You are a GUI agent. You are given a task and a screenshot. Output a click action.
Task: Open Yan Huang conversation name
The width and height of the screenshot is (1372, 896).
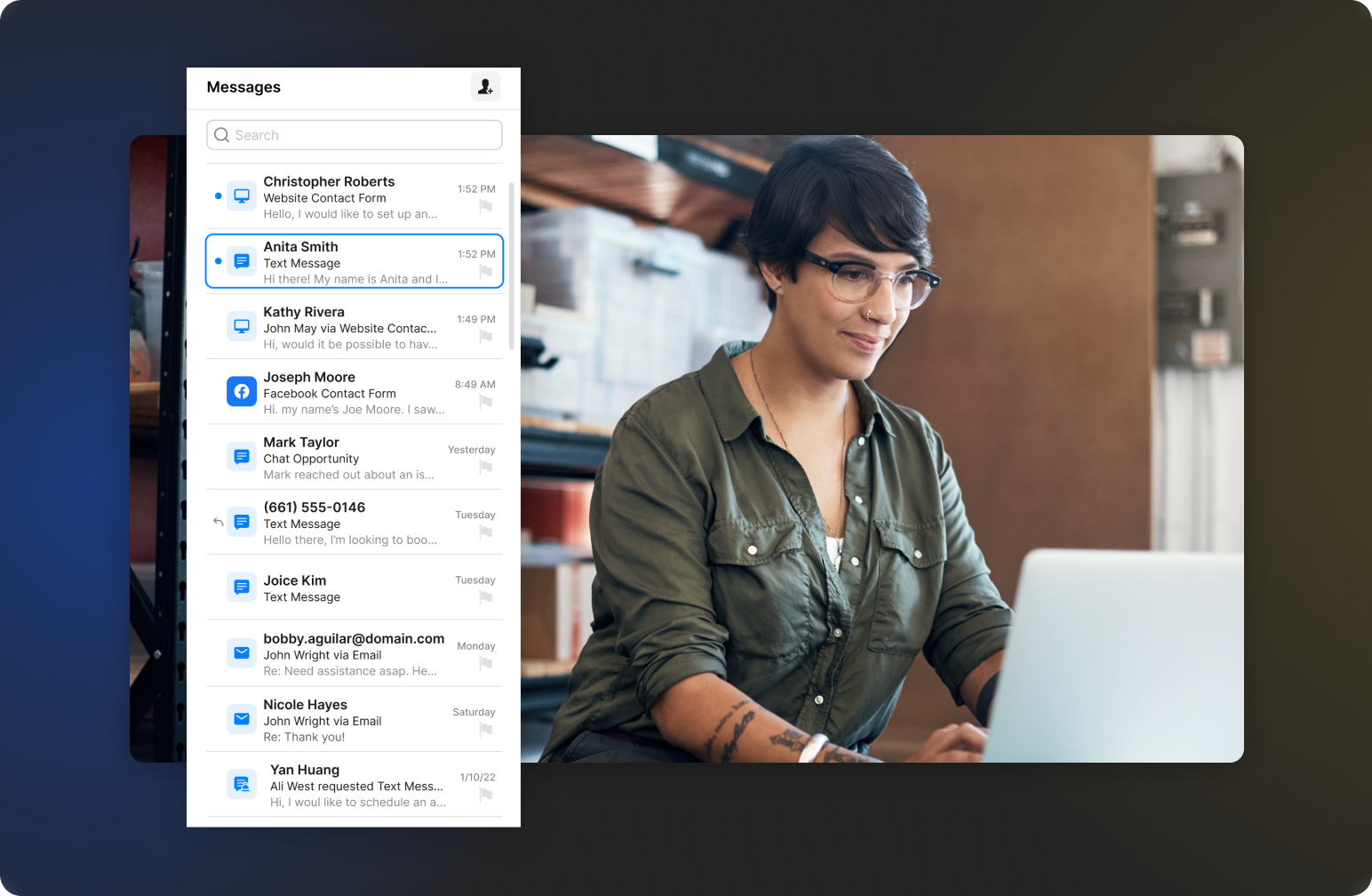pyautogui.click(x=305, y=770)
